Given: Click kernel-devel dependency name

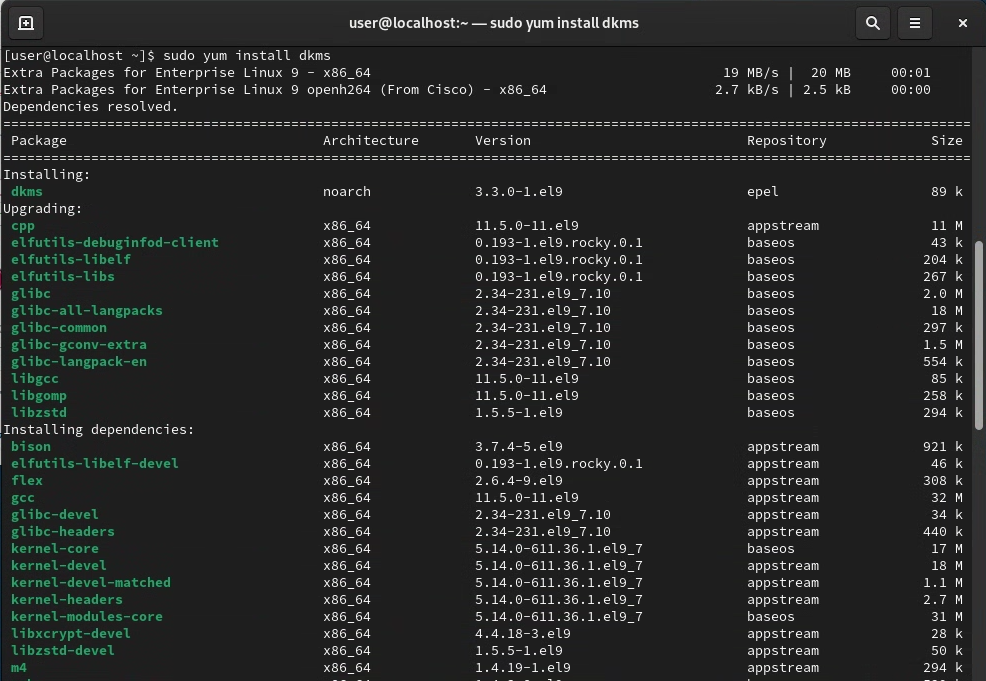Looking at the screenshot, I should coord(58,565).
